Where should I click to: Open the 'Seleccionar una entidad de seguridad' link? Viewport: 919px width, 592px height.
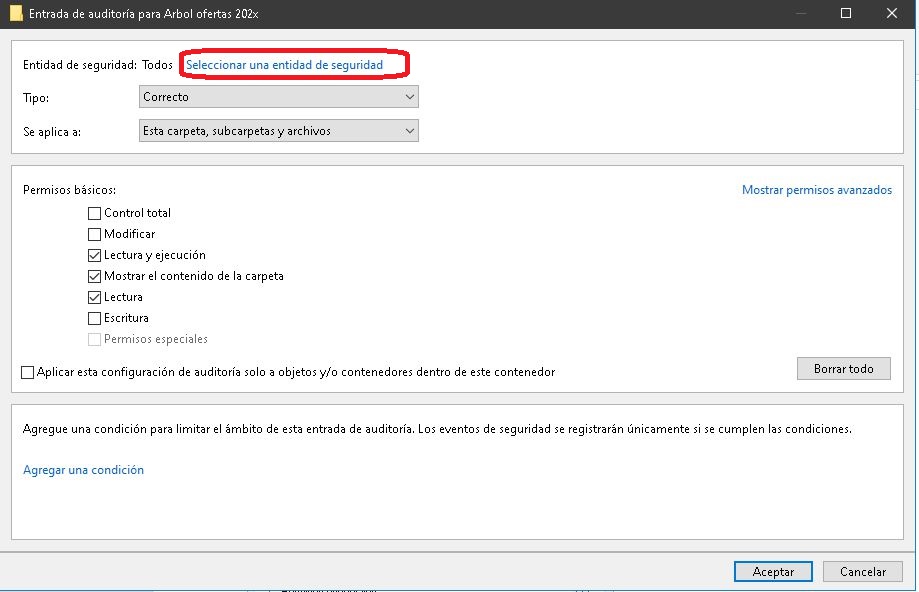[x=284, y=65]
